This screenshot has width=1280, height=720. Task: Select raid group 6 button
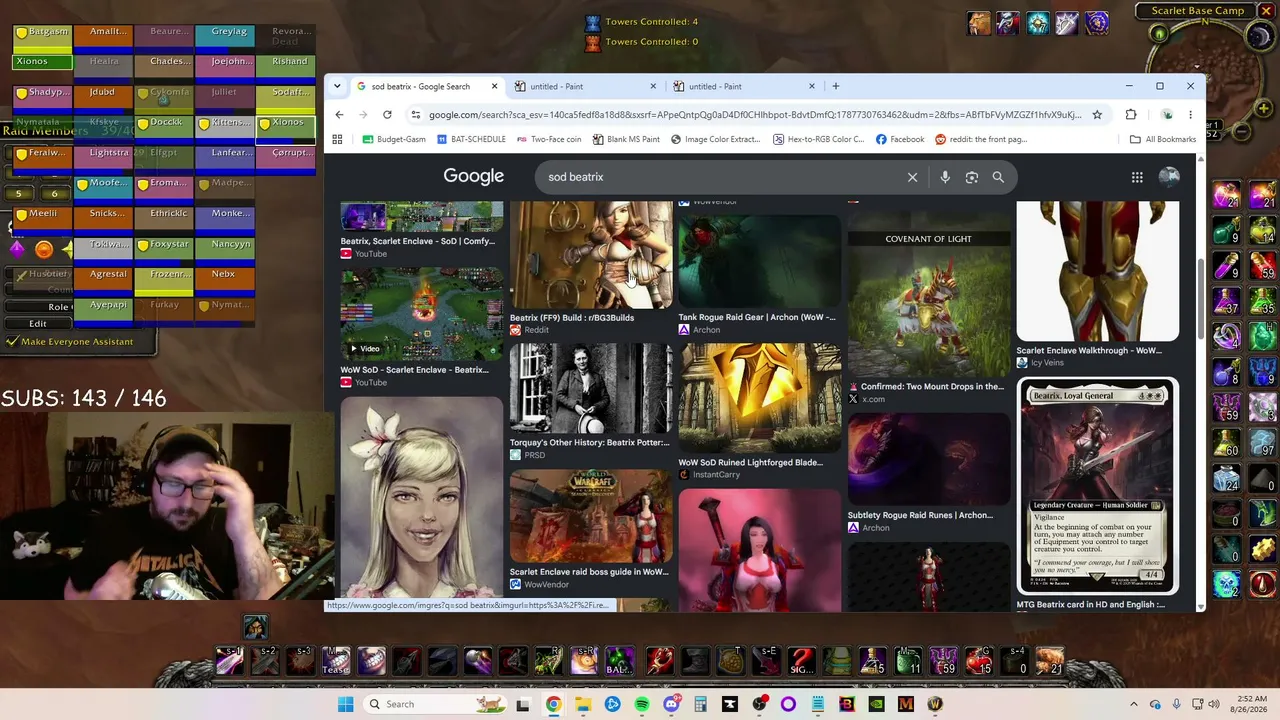coord(55,194)
